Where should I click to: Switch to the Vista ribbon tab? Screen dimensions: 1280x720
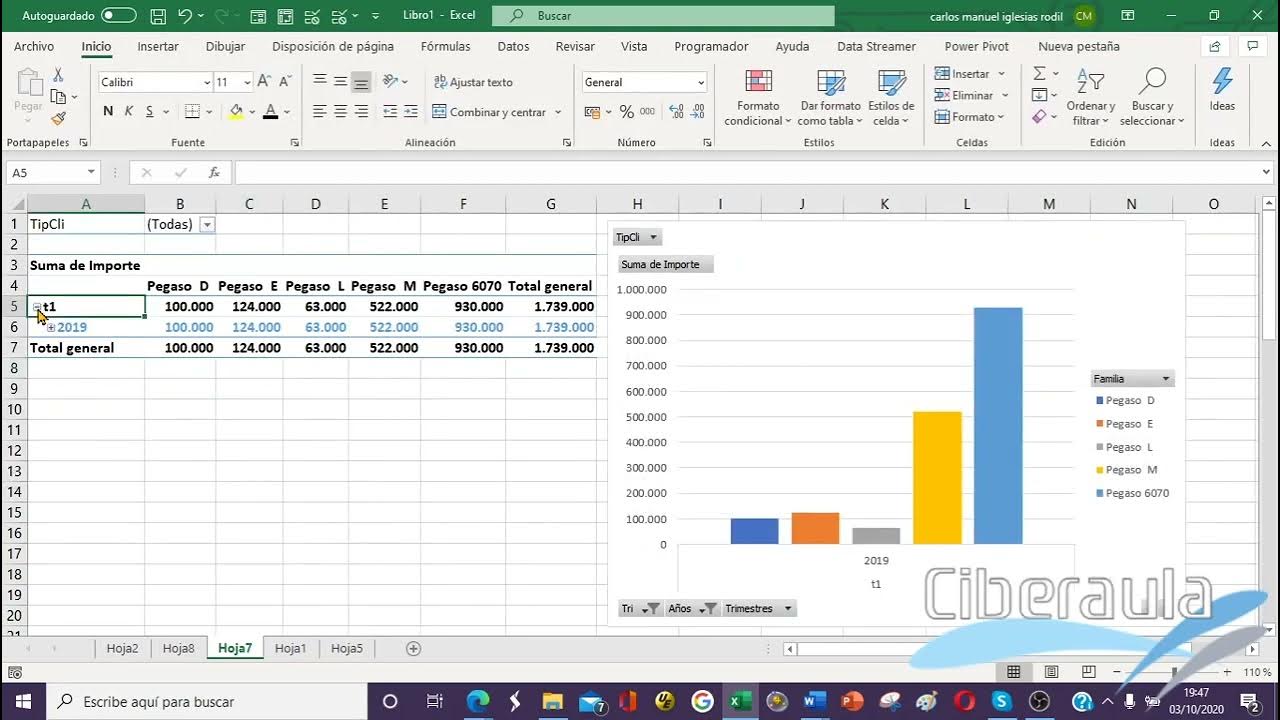634,46
